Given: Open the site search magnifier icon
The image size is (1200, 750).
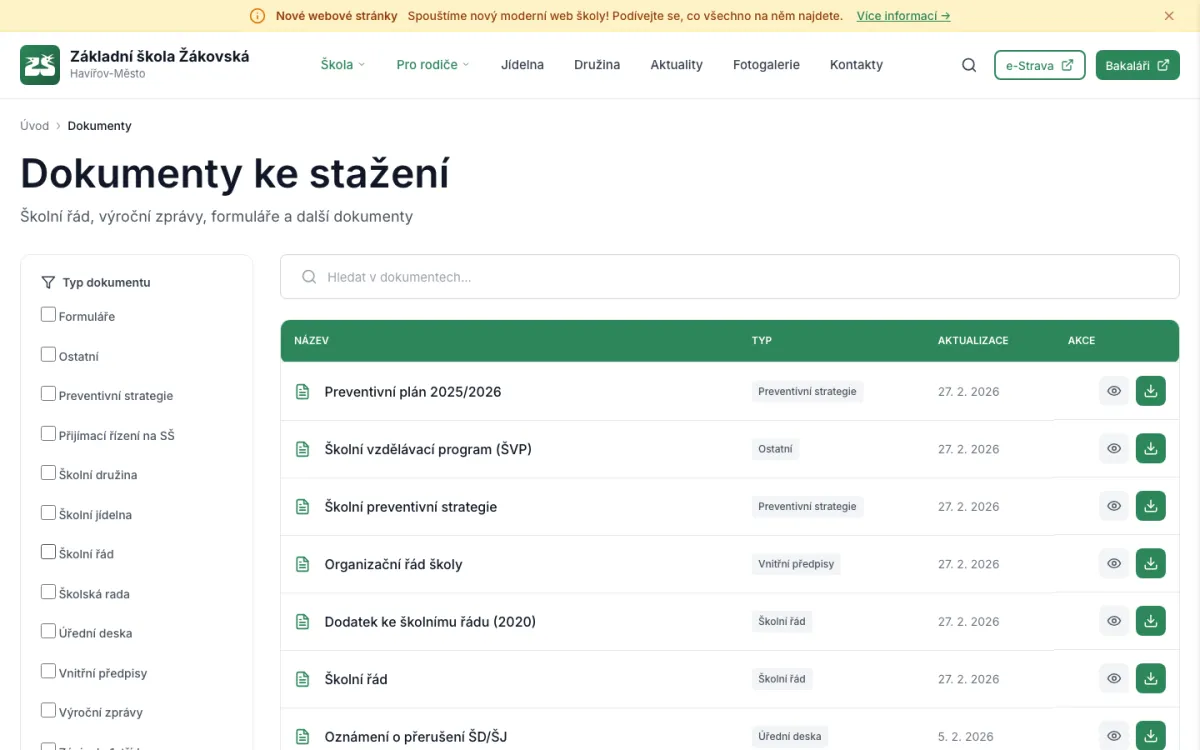Looking at the screenshot, I should click(x=968, y=64).
